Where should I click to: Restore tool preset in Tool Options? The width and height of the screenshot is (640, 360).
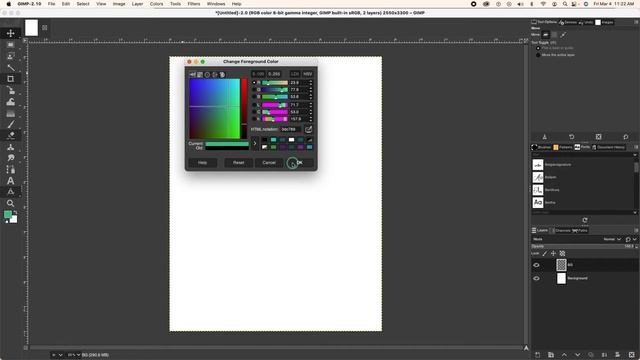click(x=571, y=137)
